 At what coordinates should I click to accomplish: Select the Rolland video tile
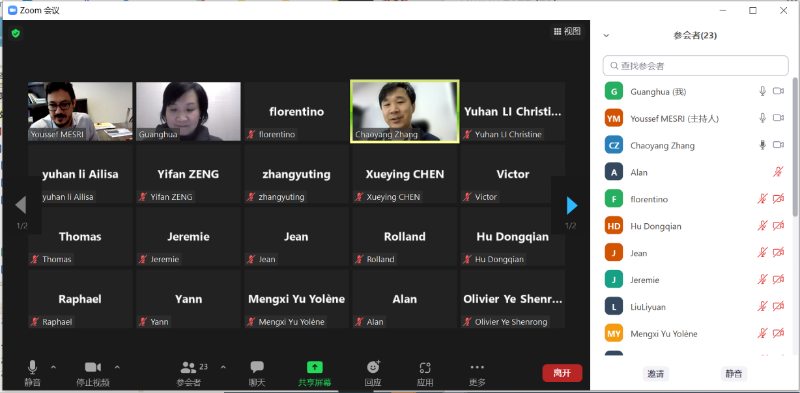tap(405, 236)
